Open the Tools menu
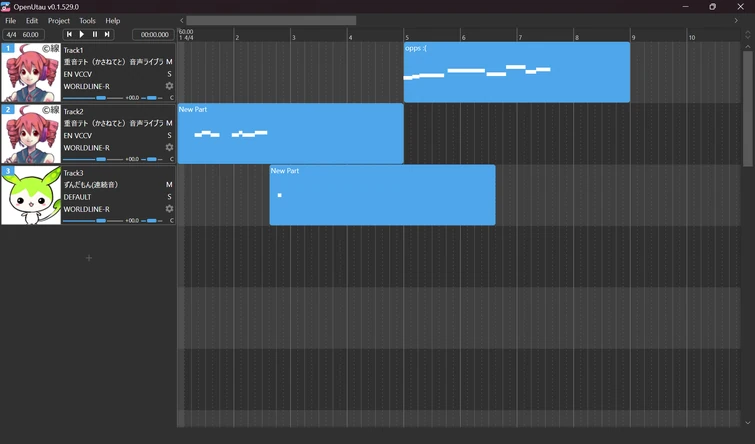 (x=87, y=21)
